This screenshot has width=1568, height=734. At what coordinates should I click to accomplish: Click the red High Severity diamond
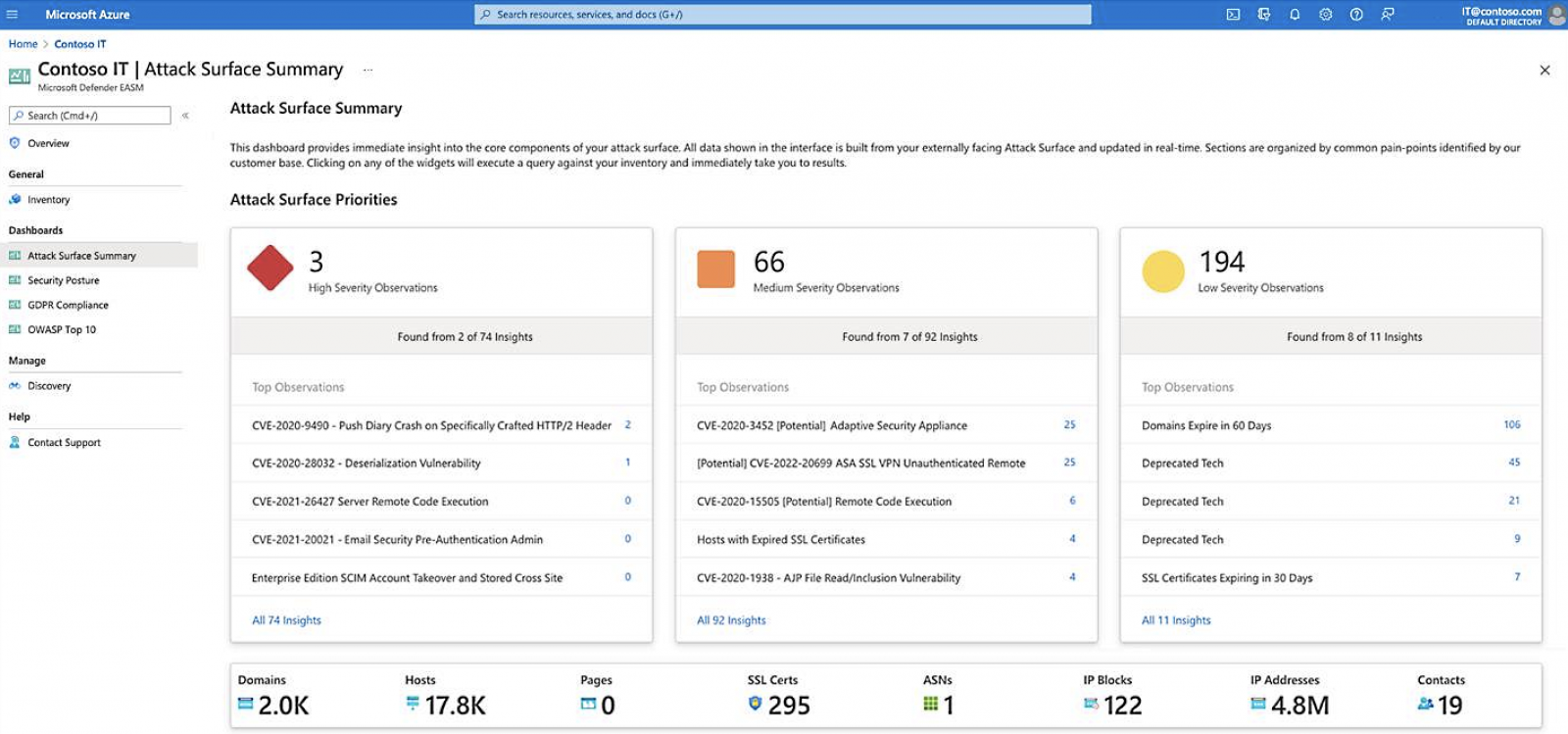tap(270, 269)
